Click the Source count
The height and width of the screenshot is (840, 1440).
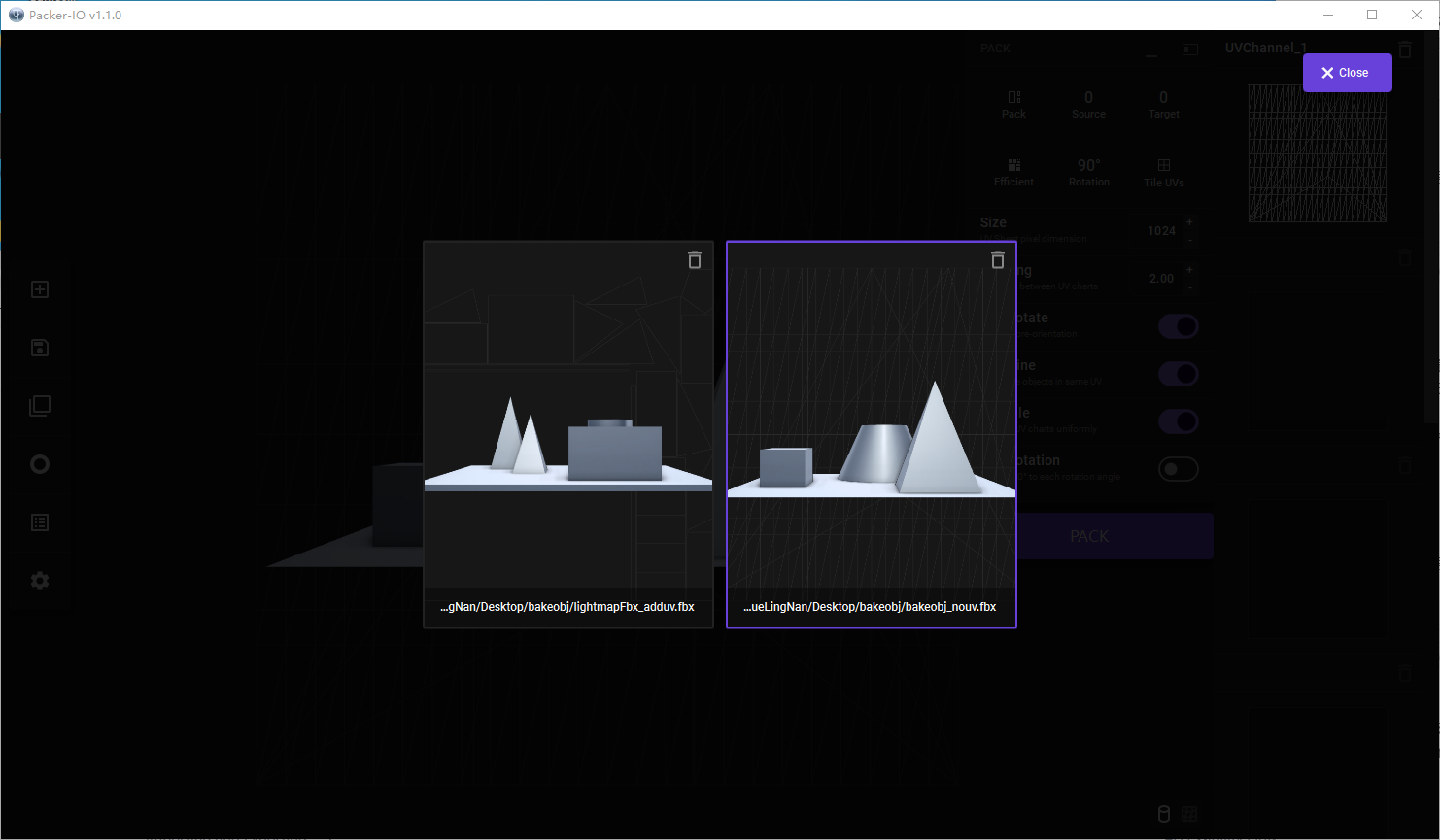point(1089,104)
